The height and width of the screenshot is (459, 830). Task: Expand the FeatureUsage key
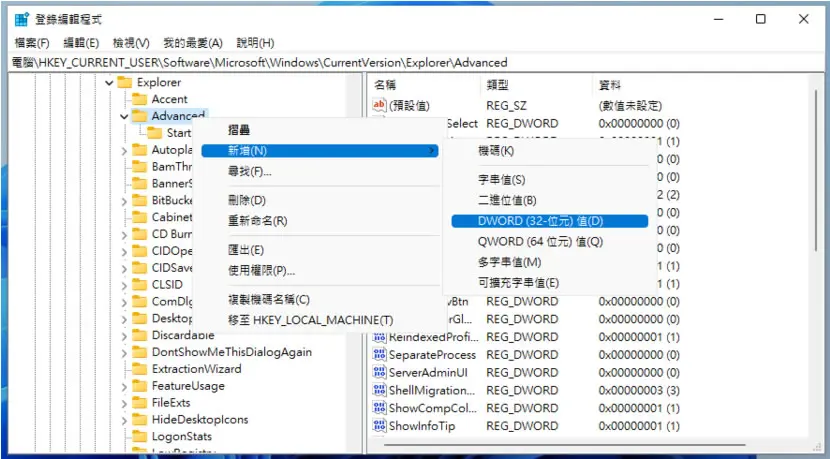124,386
